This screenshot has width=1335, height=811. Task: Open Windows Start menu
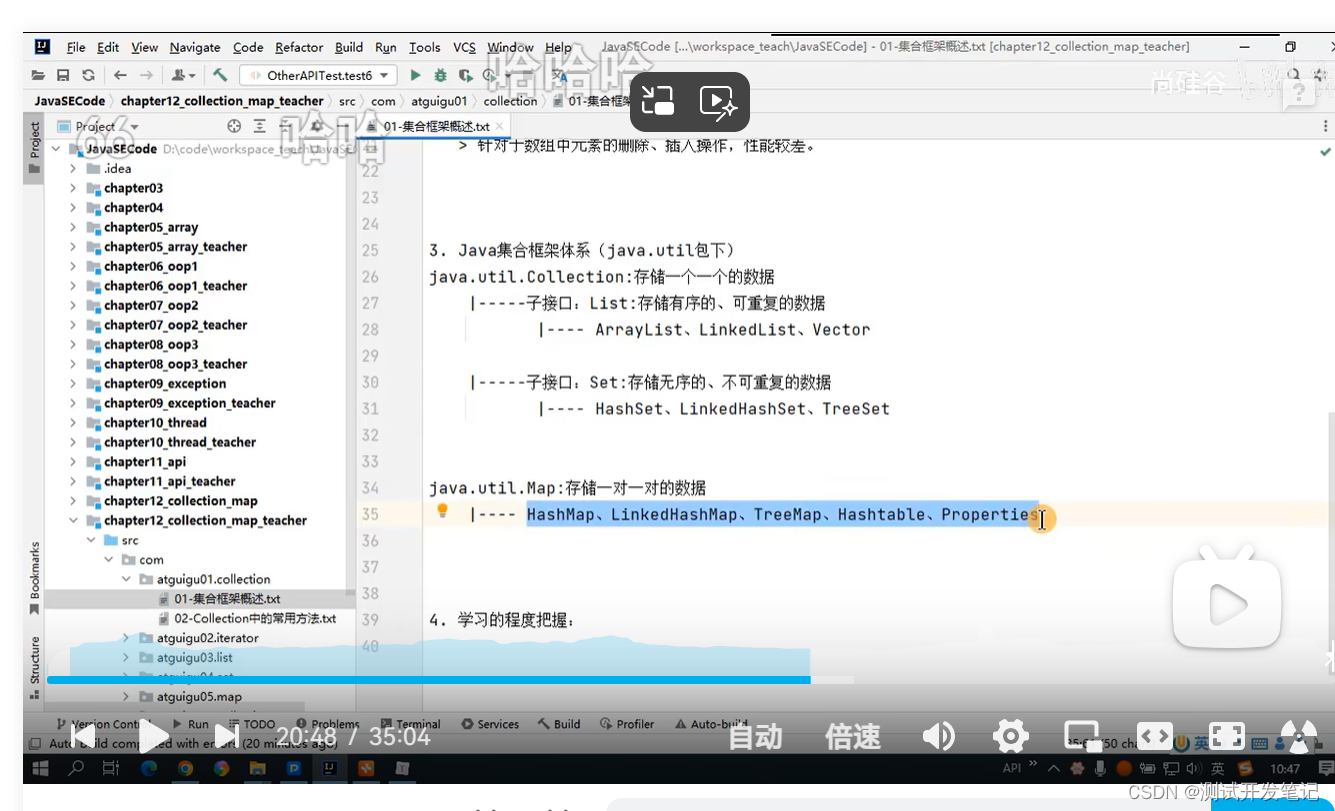tap(41, 769)
